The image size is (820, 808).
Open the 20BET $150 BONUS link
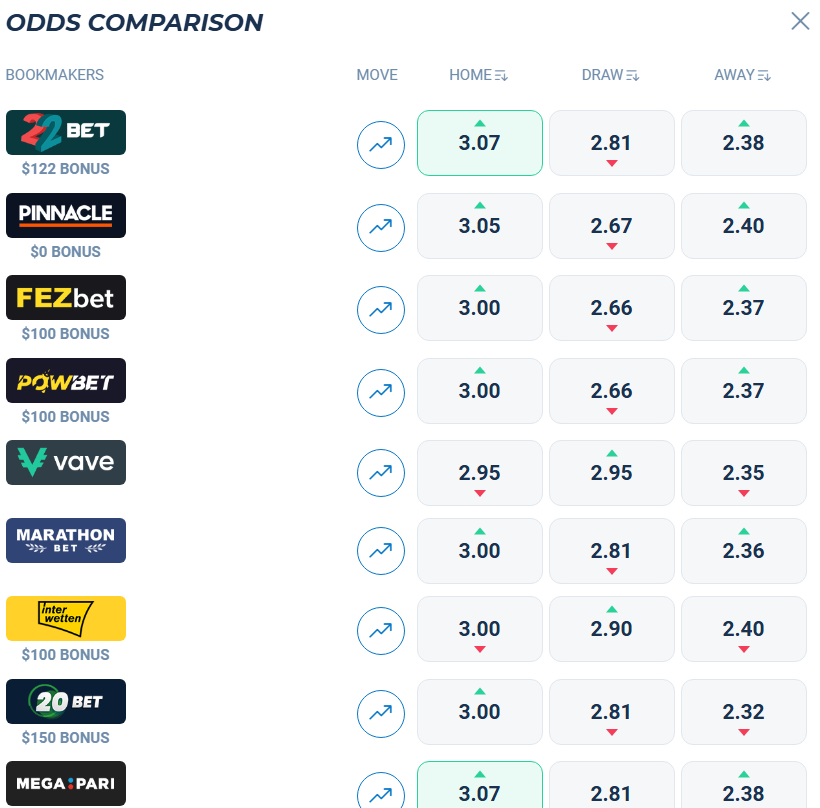click(x=65, y=737)
